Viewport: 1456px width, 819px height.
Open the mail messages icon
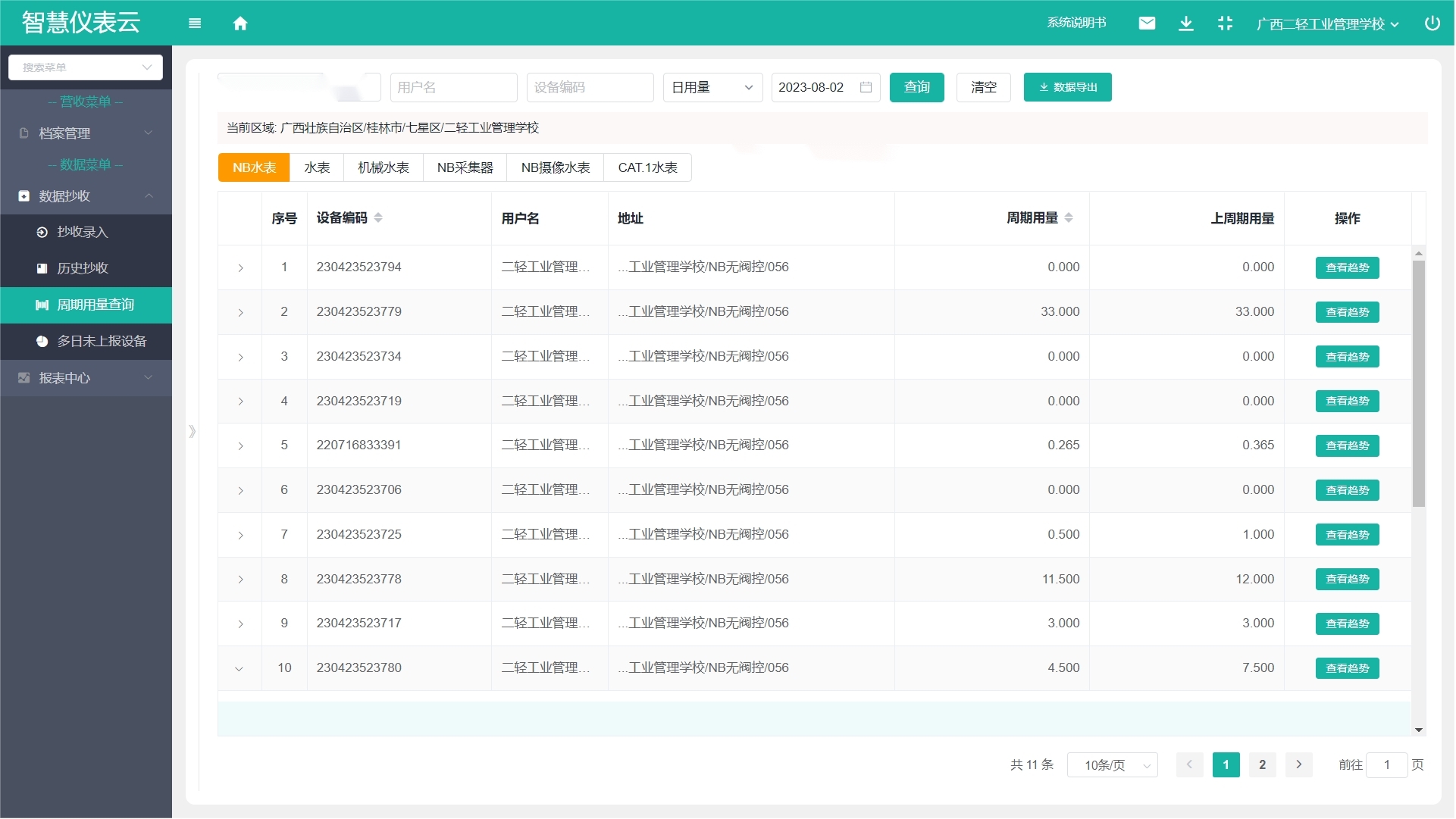1147,23
